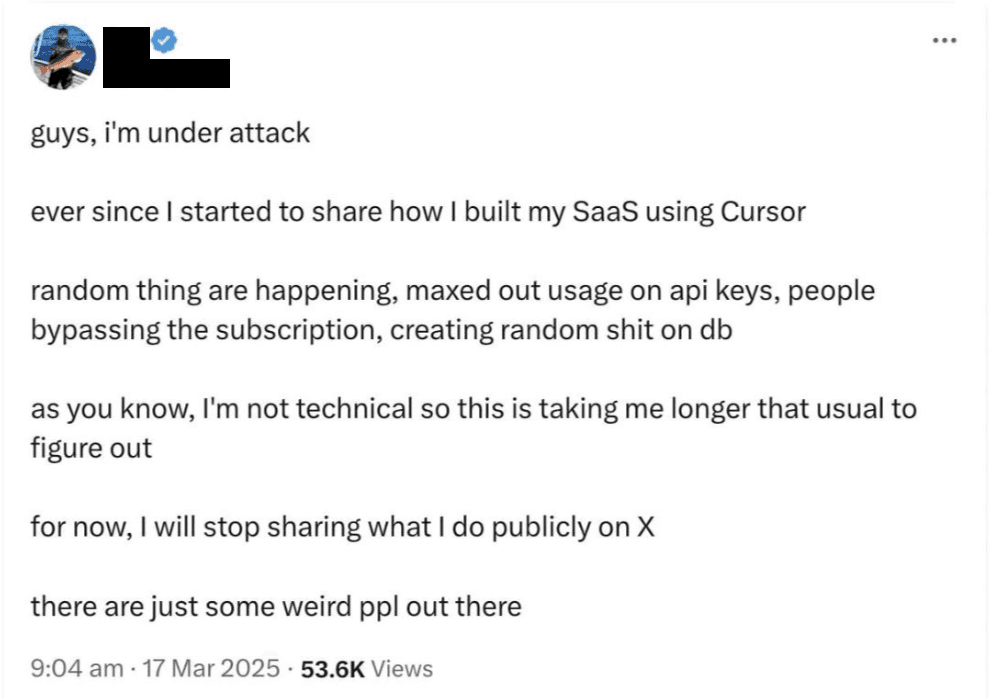This screenshot has width=990, height=698.
Task: Click the blue verified checkmark badge
Action: point(165,40)
